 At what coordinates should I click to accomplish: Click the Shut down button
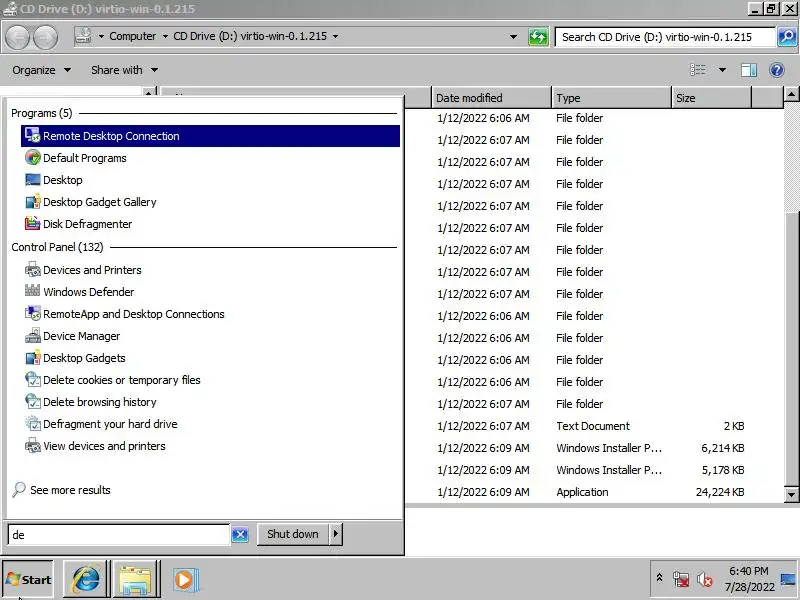[x=292, y=534]
